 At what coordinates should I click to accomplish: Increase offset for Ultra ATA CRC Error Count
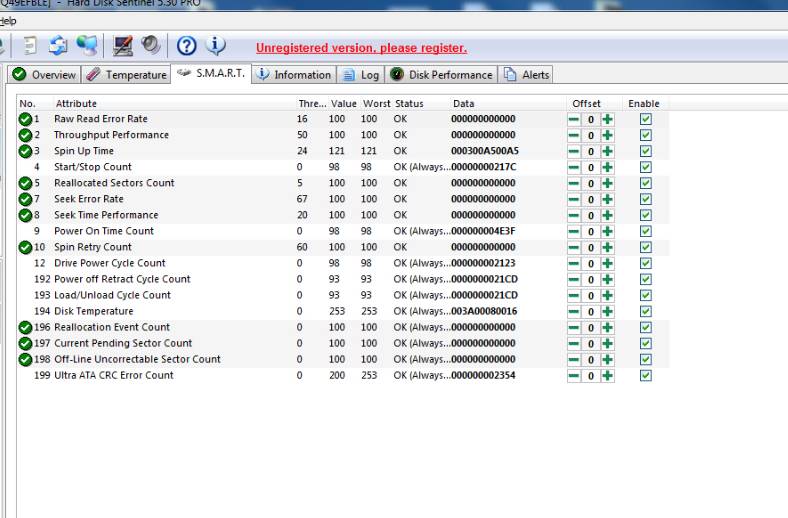(x=608, y=376)
